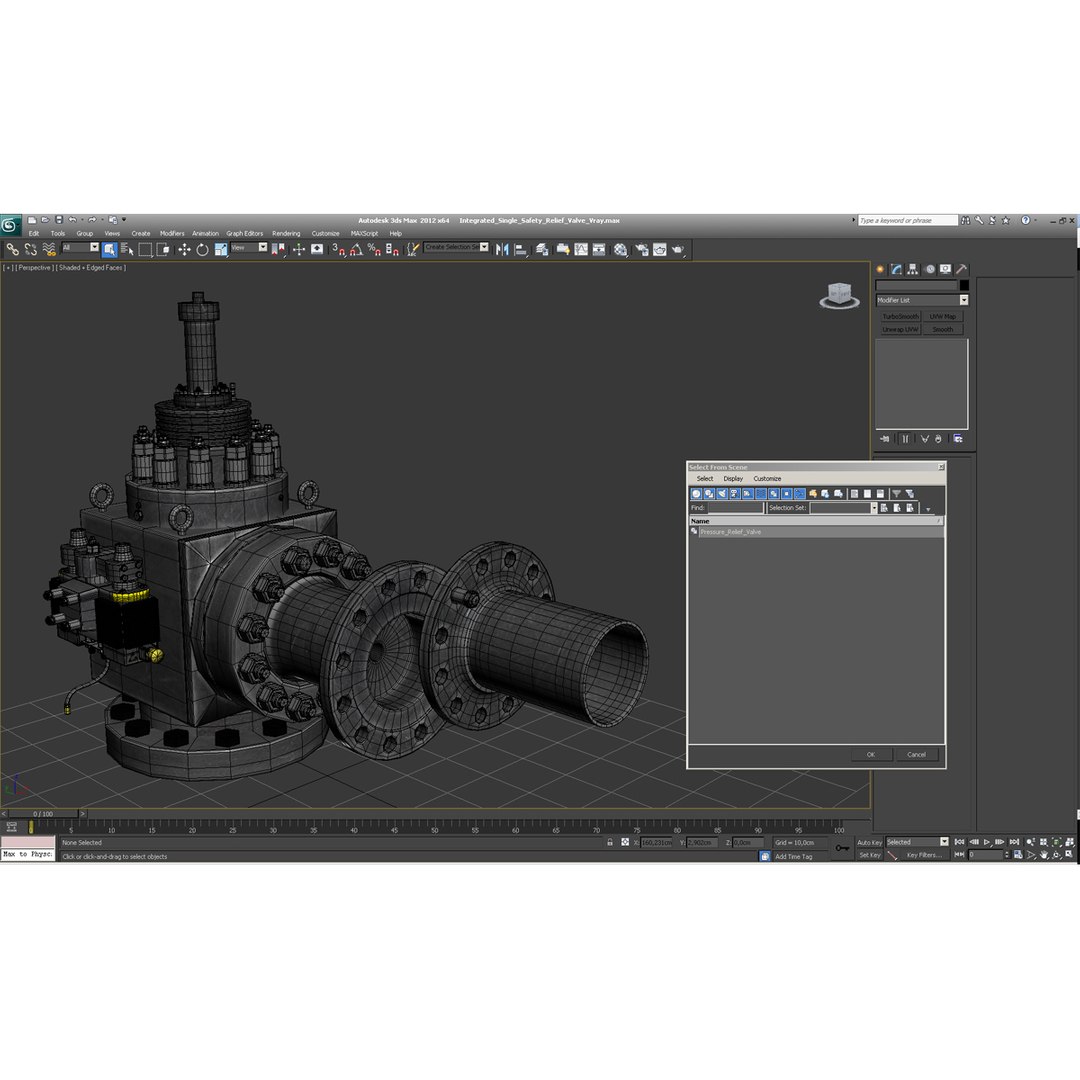Click OK in Select From Scene dialog
The width and height of the screenshot is (1080, 1080).
coord(871,755)
